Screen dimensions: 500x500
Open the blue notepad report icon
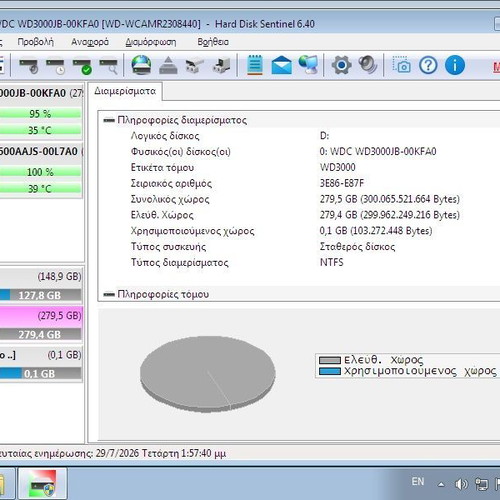point(255,65)
